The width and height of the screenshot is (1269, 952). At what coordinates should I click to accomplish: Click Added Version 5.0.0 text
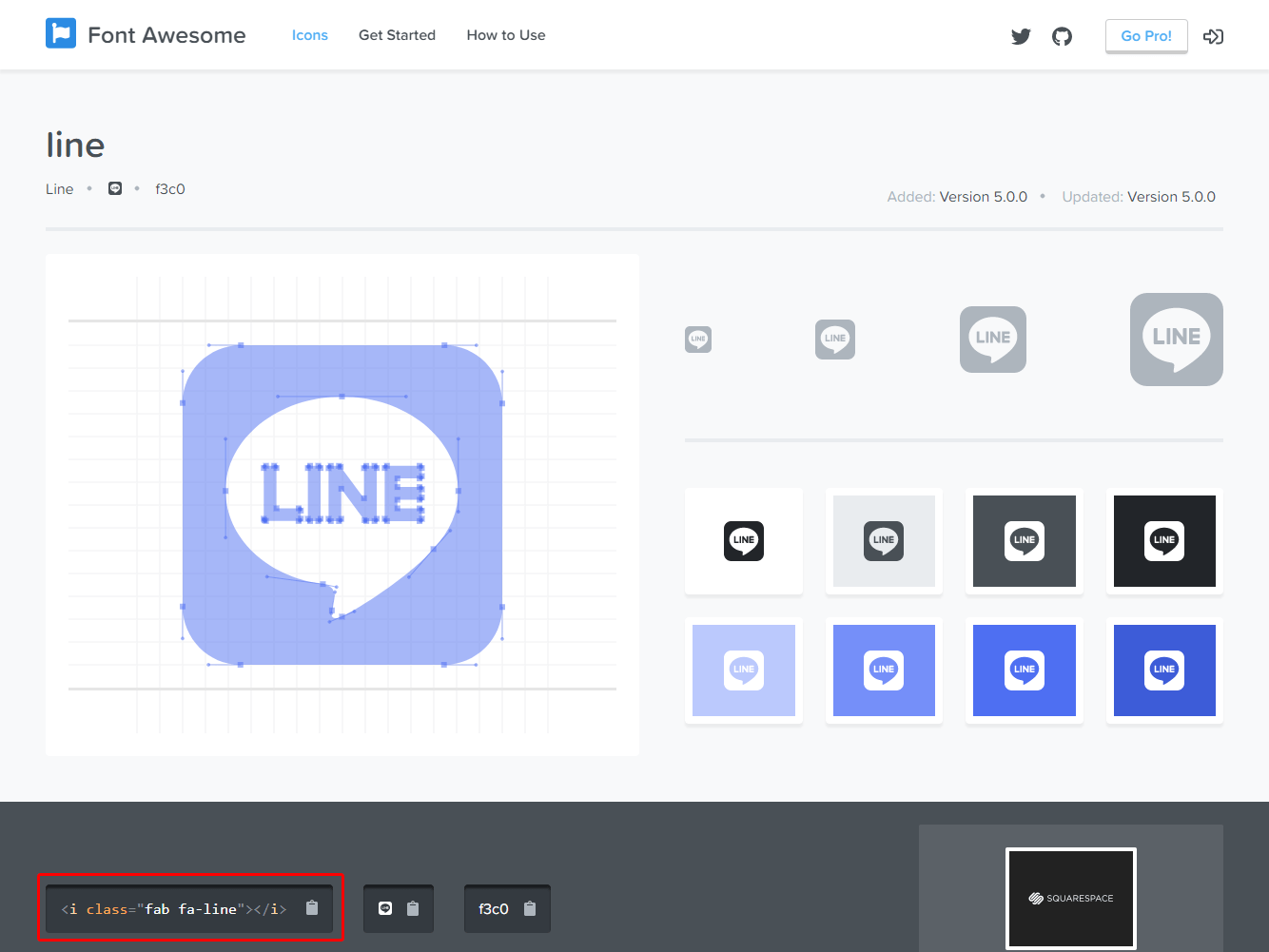(957, 197)
